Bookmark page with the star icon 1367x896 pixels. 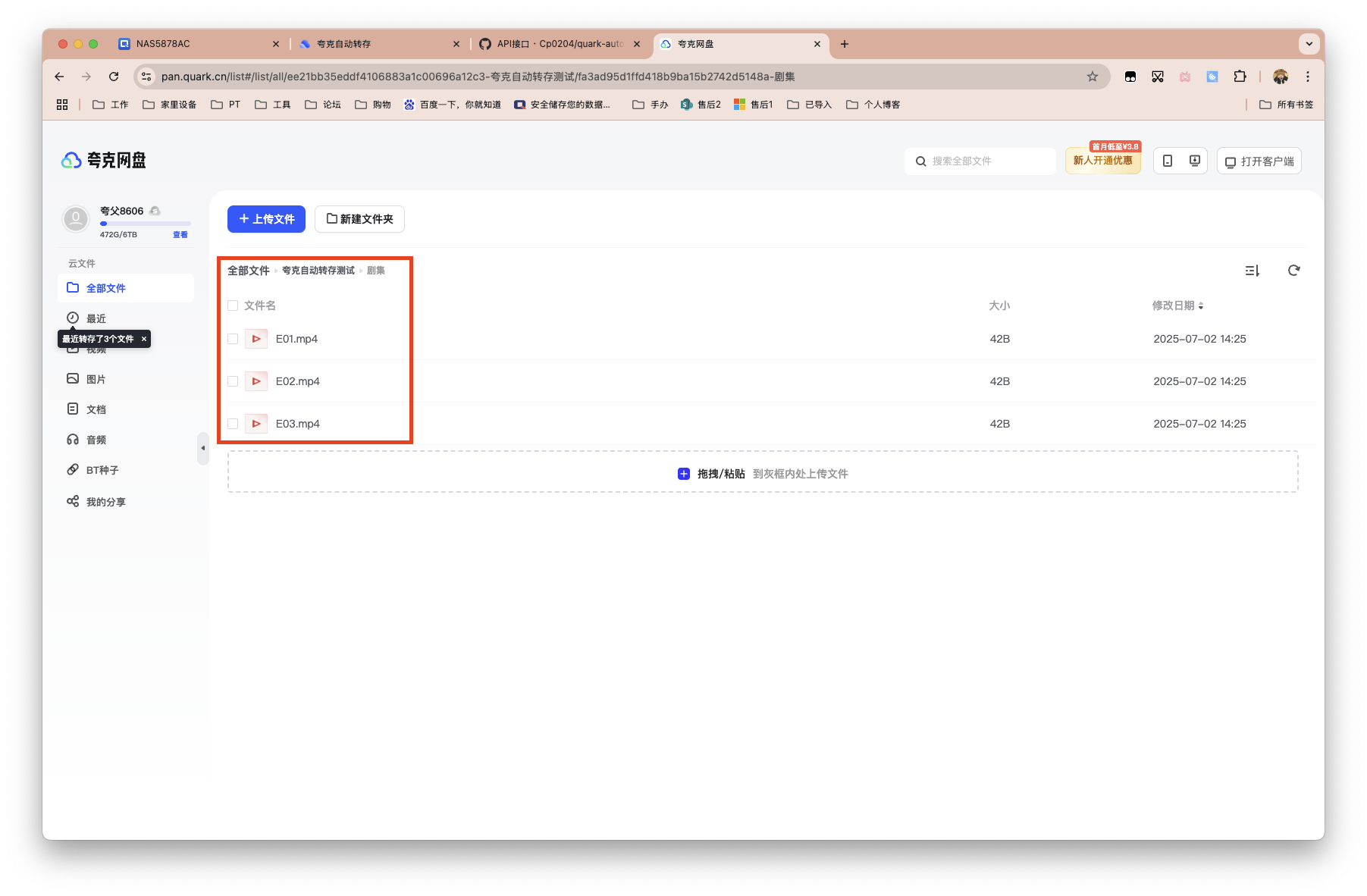tap(1092, 77)
